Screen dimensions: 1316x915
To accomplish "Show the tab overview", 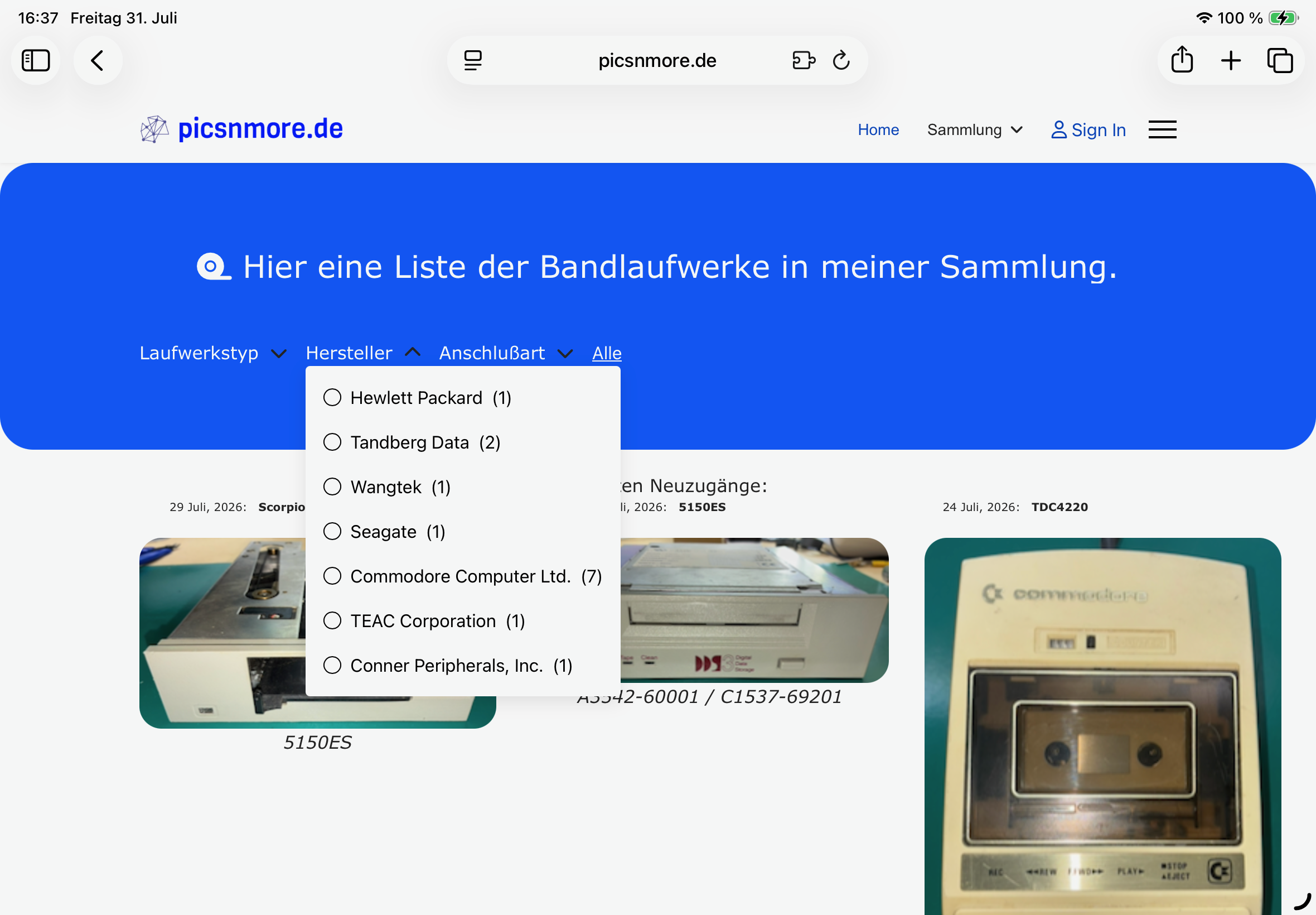I will (x=1280, y=60).
